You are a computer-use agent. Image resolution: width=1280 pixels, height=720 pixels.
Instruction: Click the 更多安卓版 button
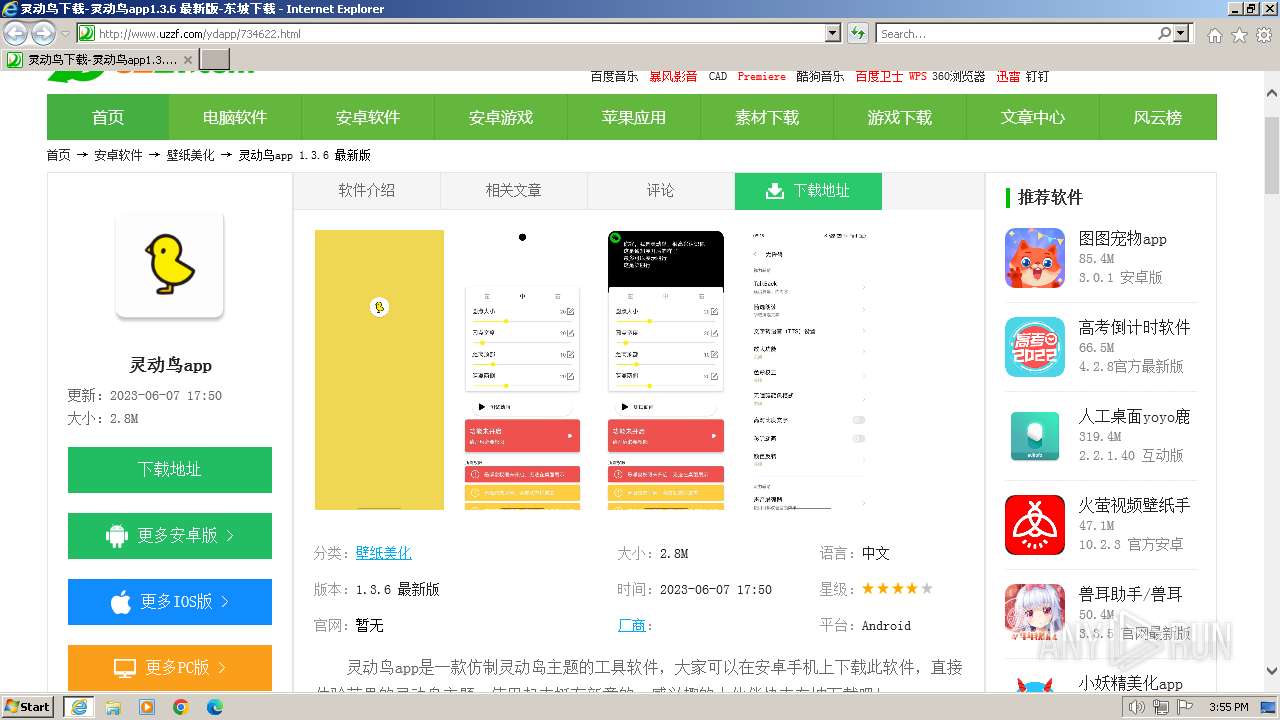click(x=170, y=535)
